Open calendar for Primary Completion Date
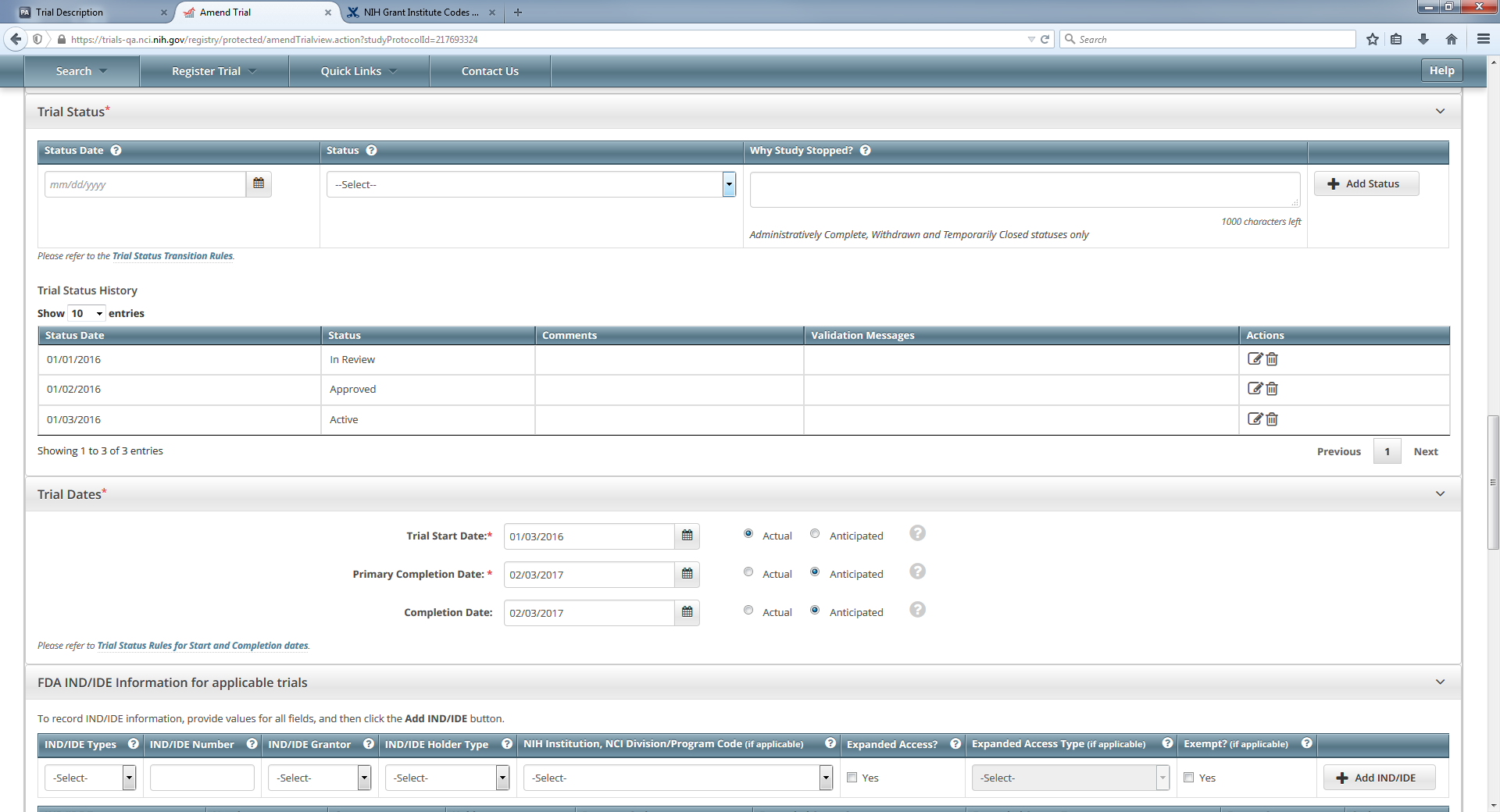The height and width of the screenshot is (812, 1500). click(687, 575)
